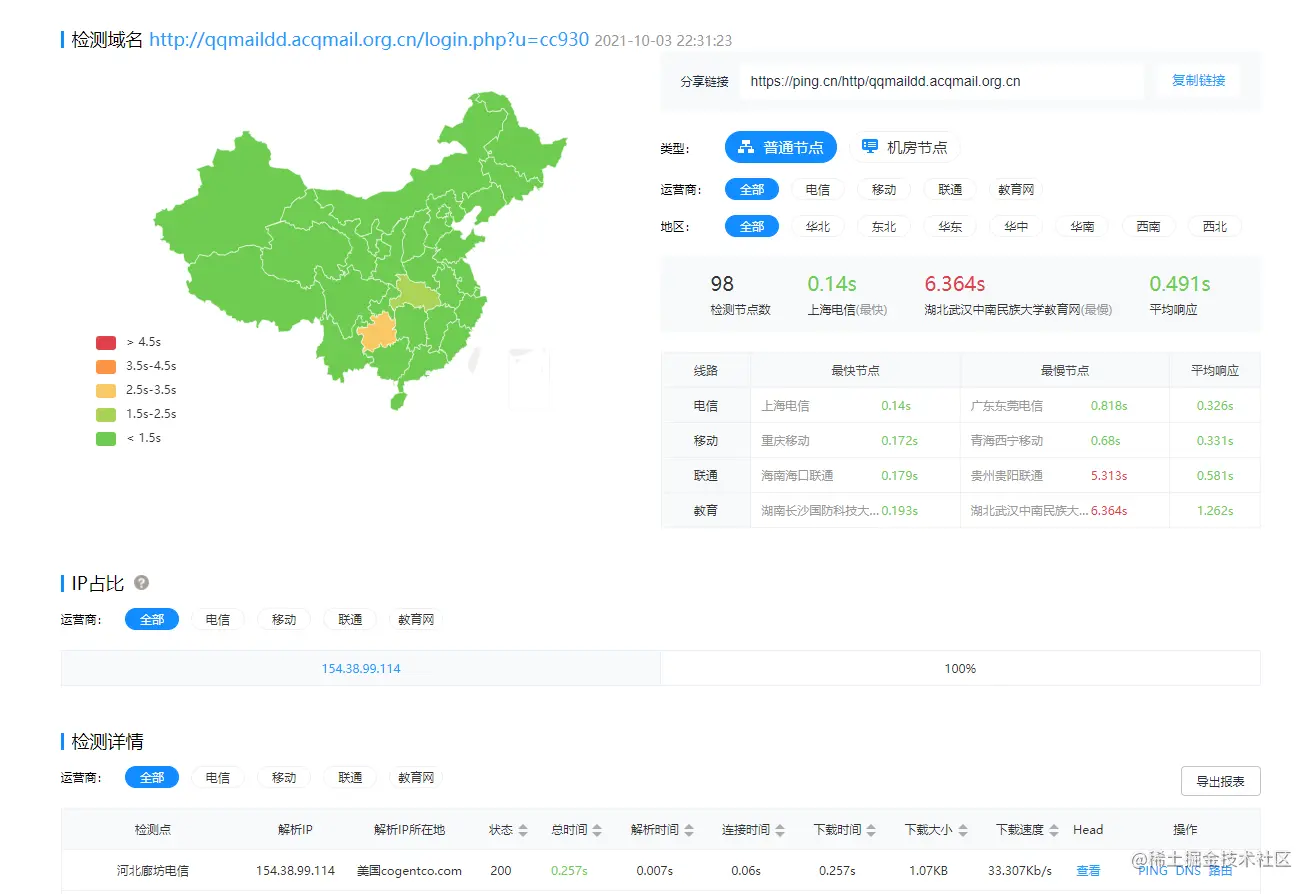Filter top 运营商 by 联通
This screenshot has height=894, width=1316.
[x=950, y=189]
